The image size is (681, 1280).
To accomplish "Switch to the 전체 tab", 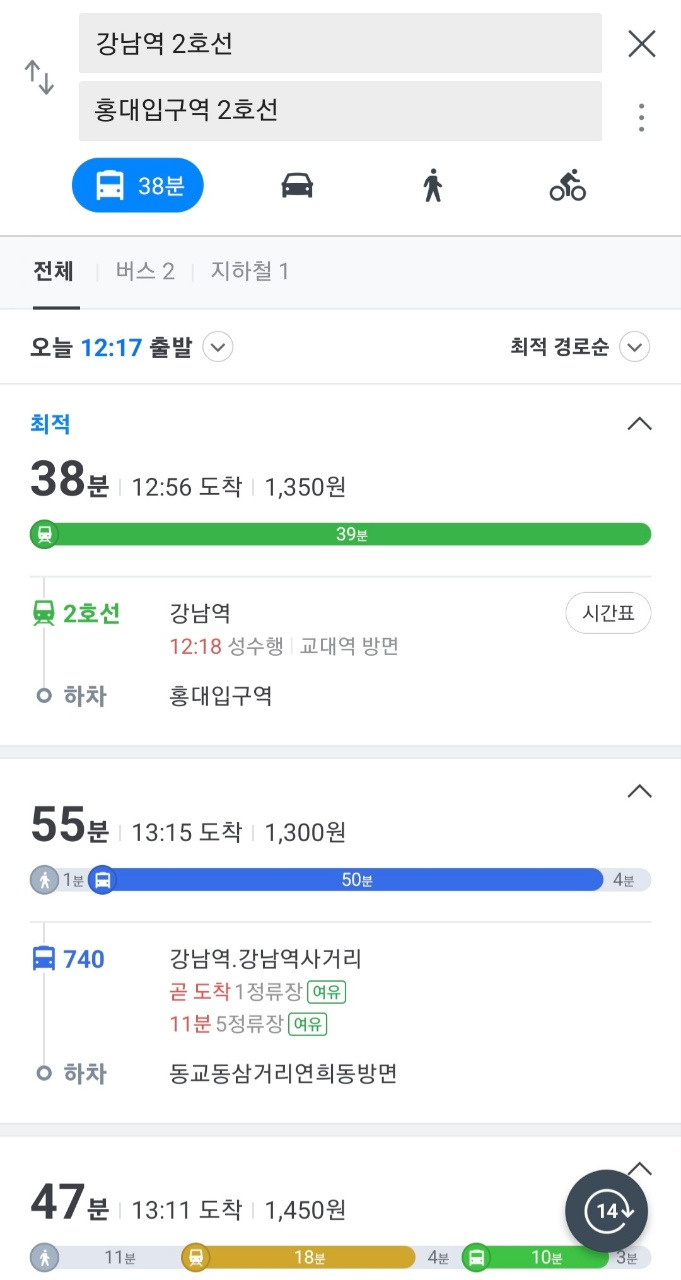I will [x=54, y=271].
